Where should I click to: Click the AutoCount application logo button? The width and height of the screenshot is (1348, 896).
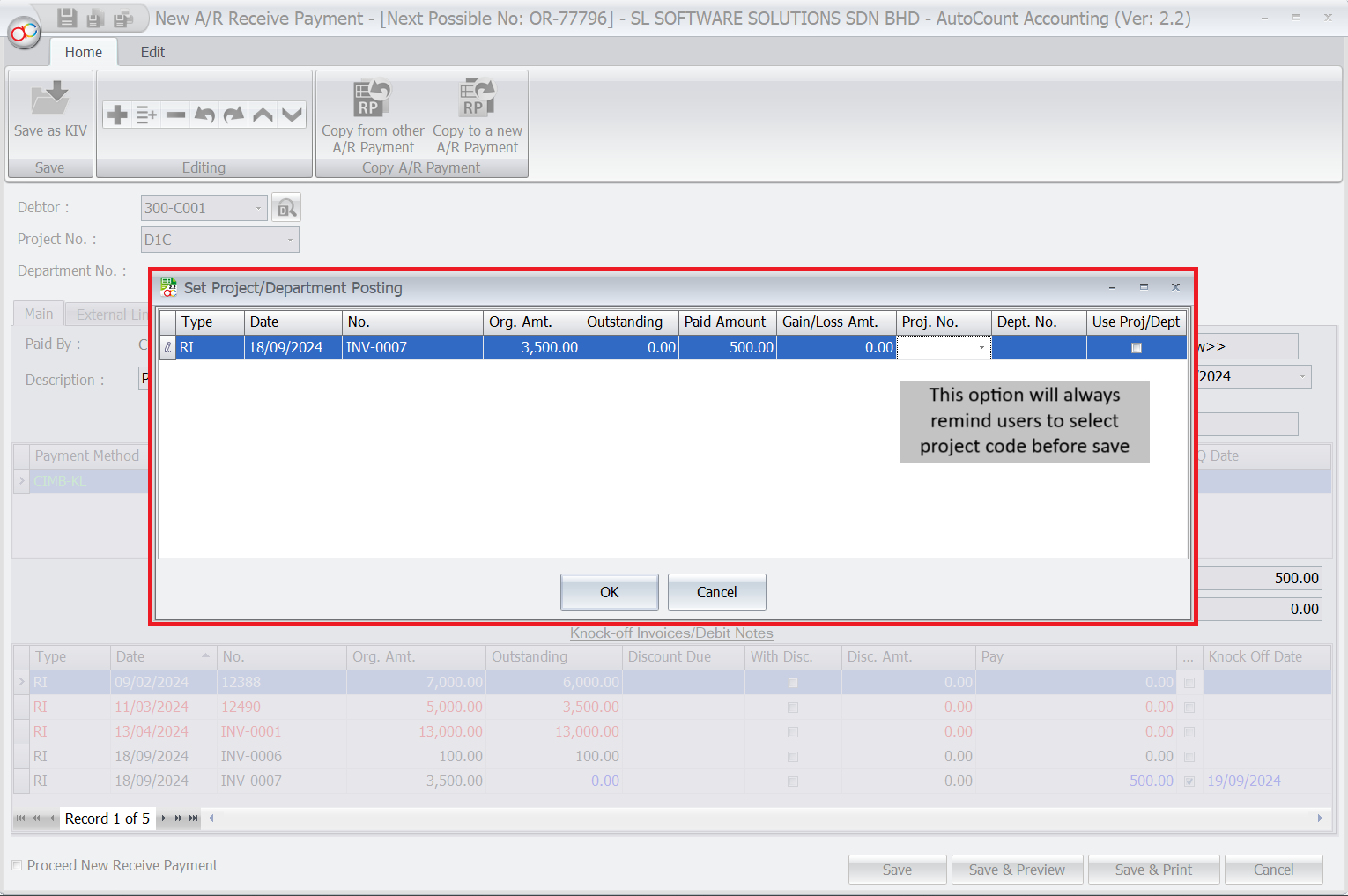pos(24,33)
